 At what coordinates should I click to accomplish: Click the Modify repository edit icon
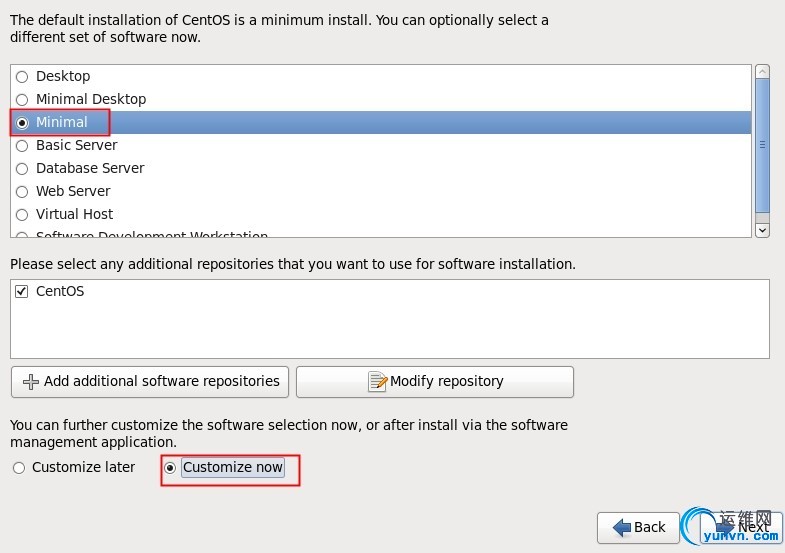coord(377,382)
